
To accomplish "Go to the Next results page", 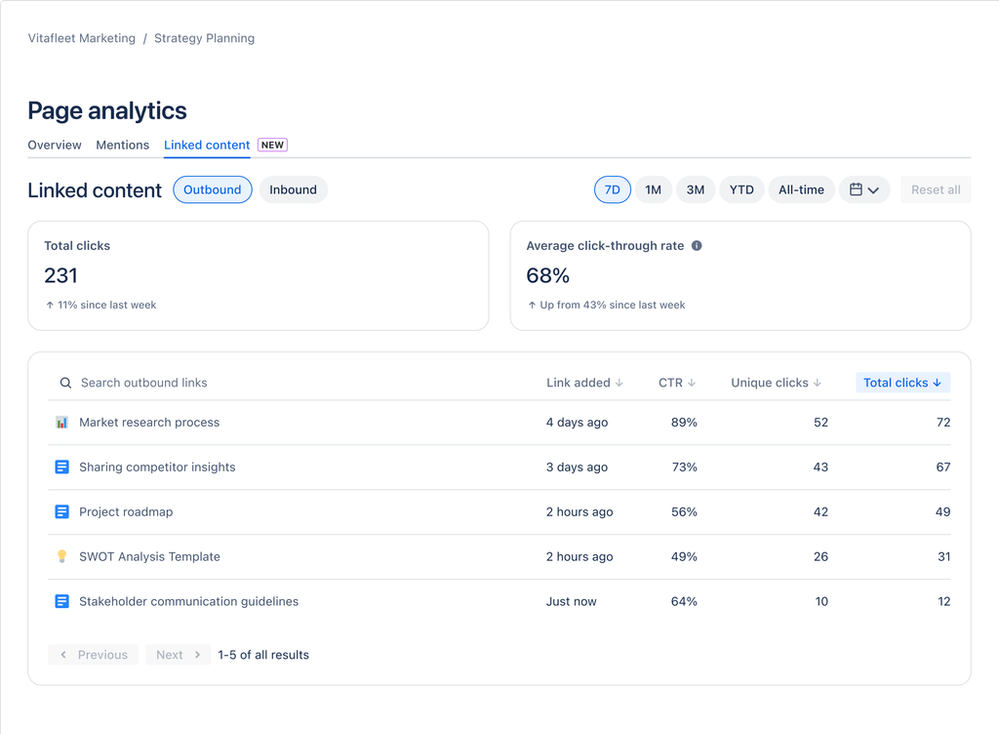I will pos(178,655).
